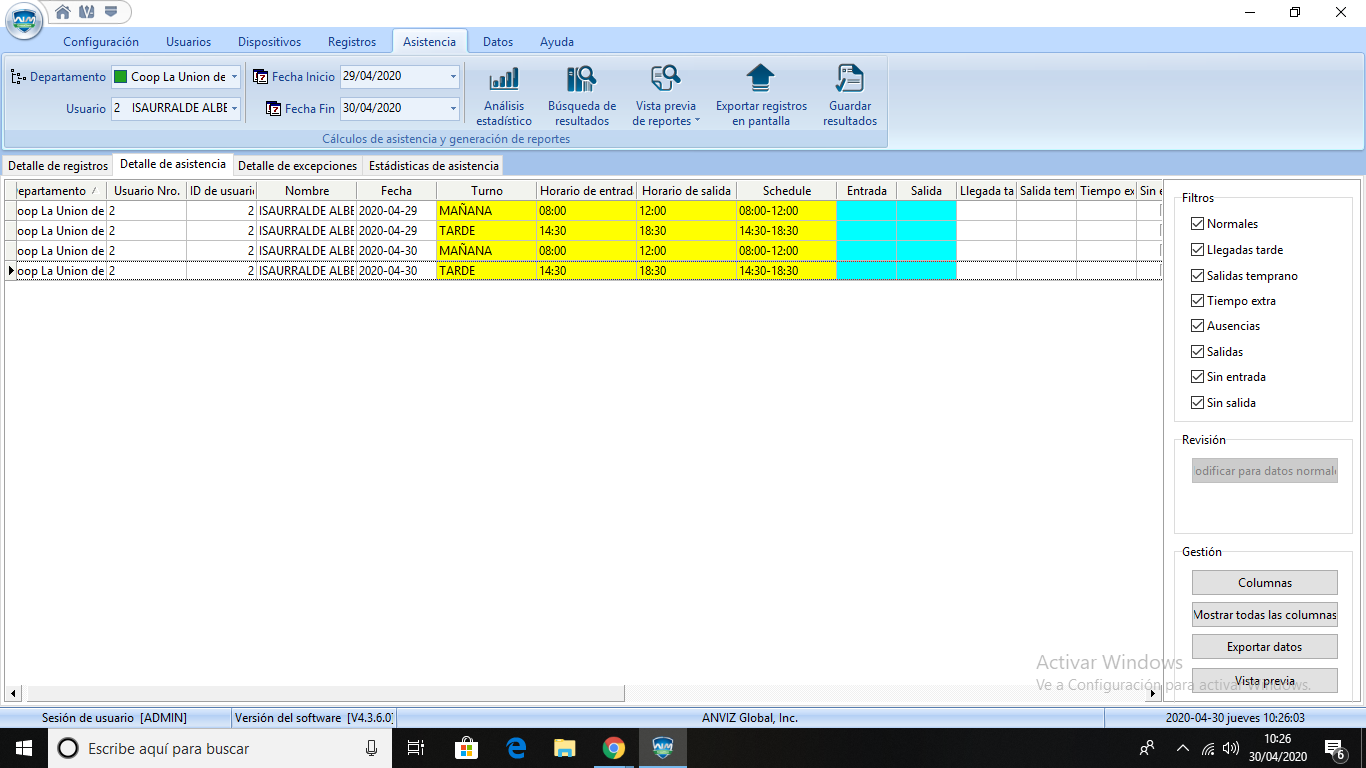Sort by the Fecha column header
Image resolution: width=1366 pixels, height=768 pixels.
[x=396, y=190]
